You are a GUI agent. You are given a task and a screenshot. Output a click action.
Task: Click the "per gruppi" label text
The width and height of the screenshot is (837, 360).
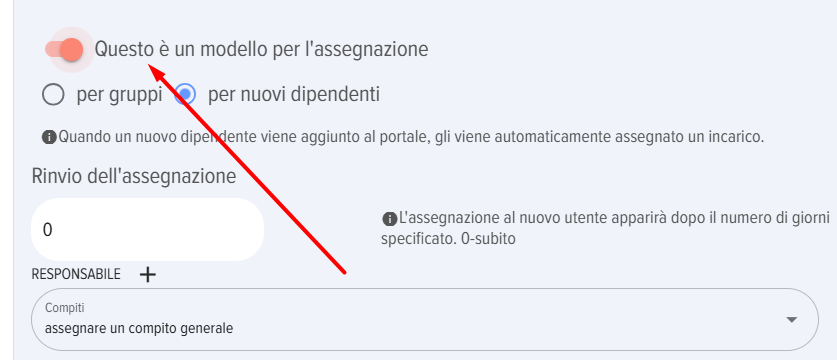tap(119, 95)
